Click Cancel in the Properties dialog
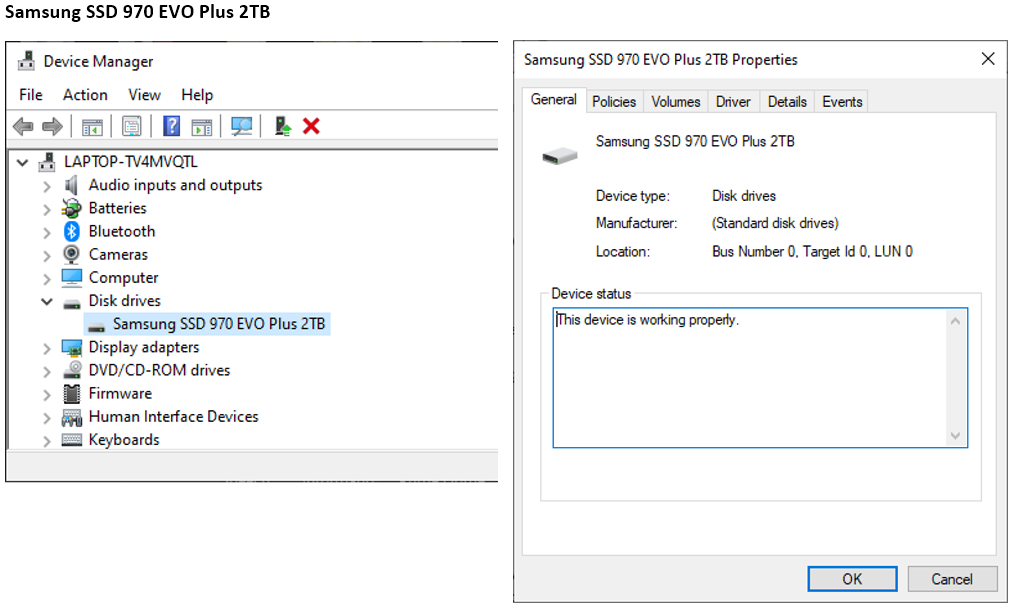 (952, 579)
